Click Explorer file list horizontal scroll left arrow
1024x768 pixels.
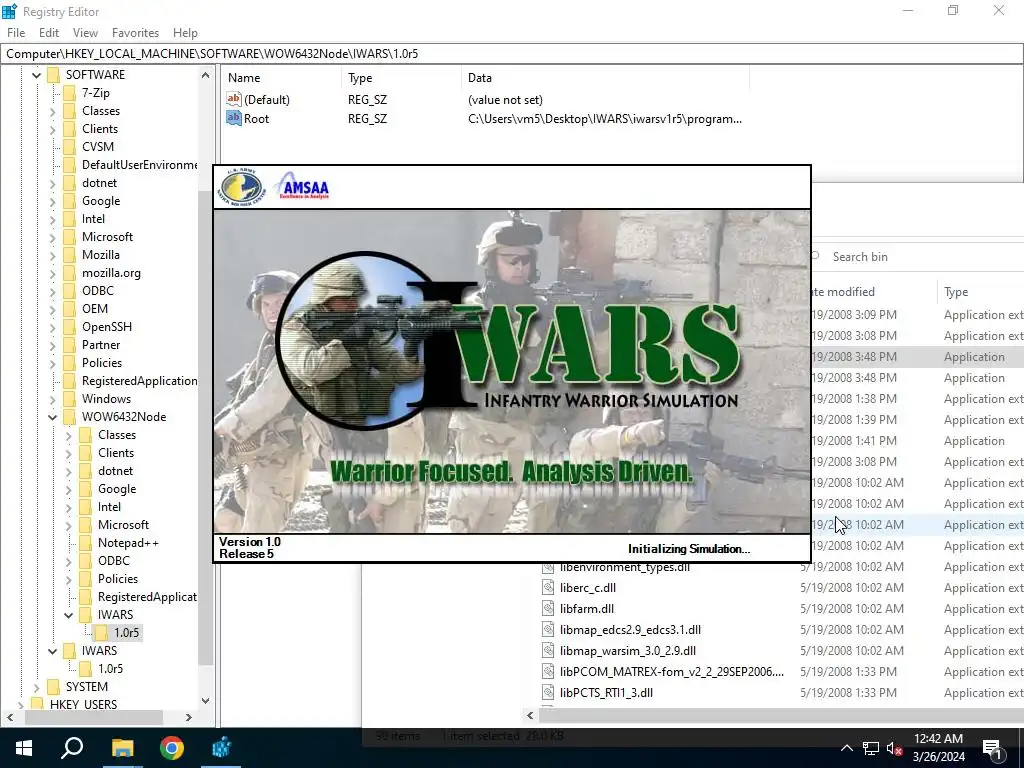point(530,716)
